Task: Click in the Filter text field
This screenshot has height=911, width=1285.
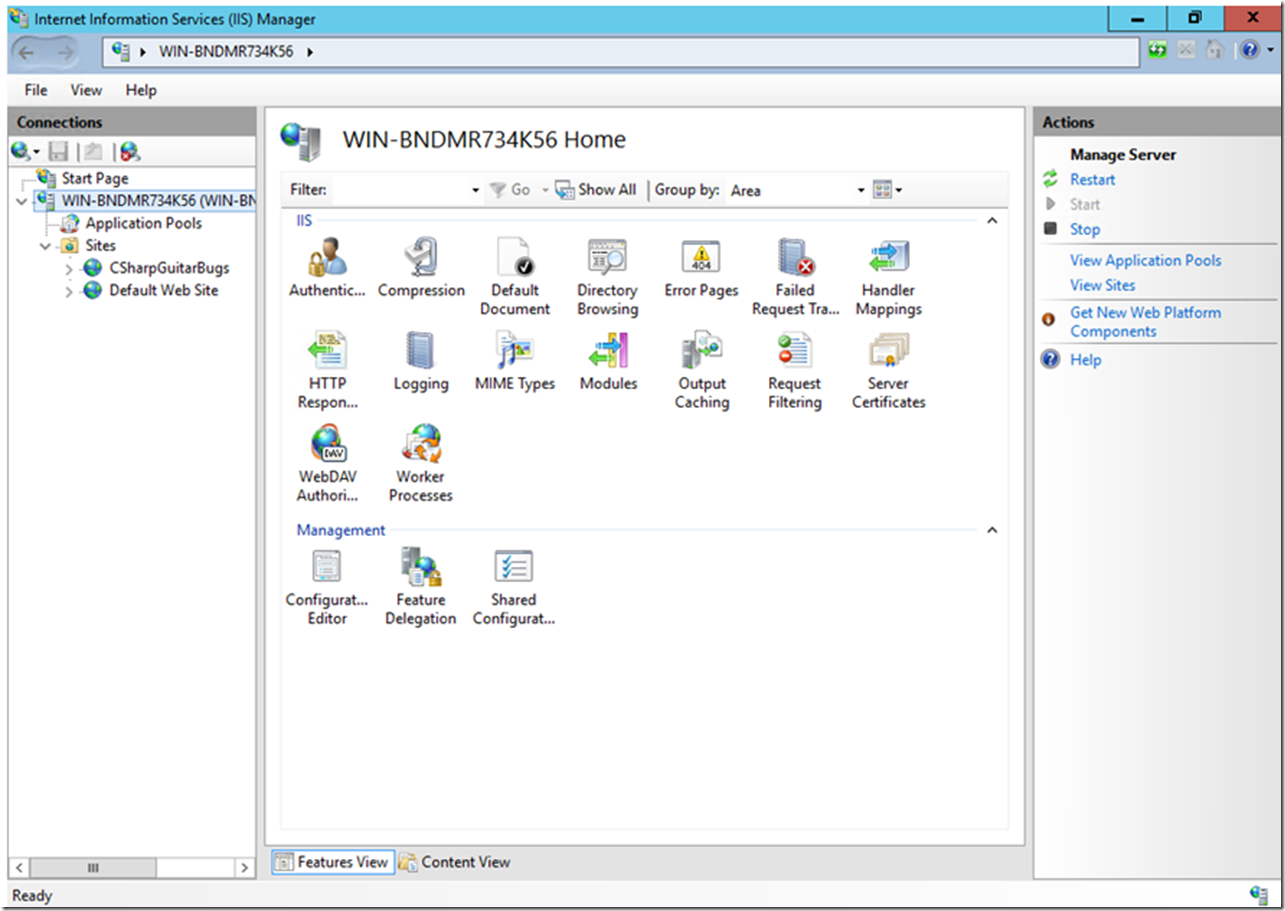Action: point(399,190)
